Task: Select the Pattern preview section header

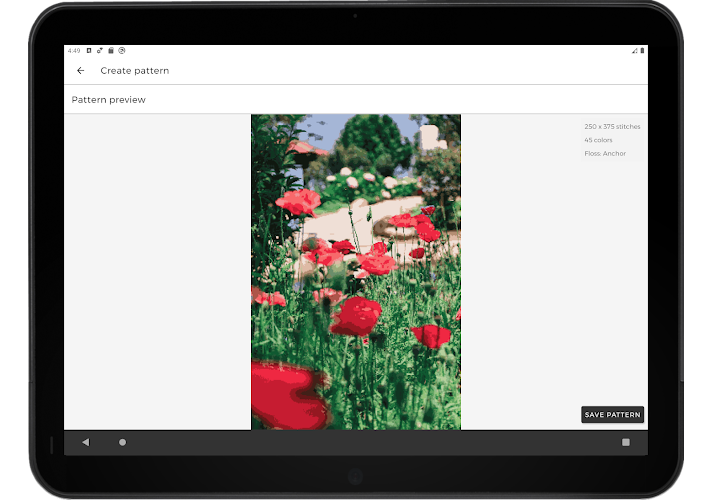Action: pos(109,100)
